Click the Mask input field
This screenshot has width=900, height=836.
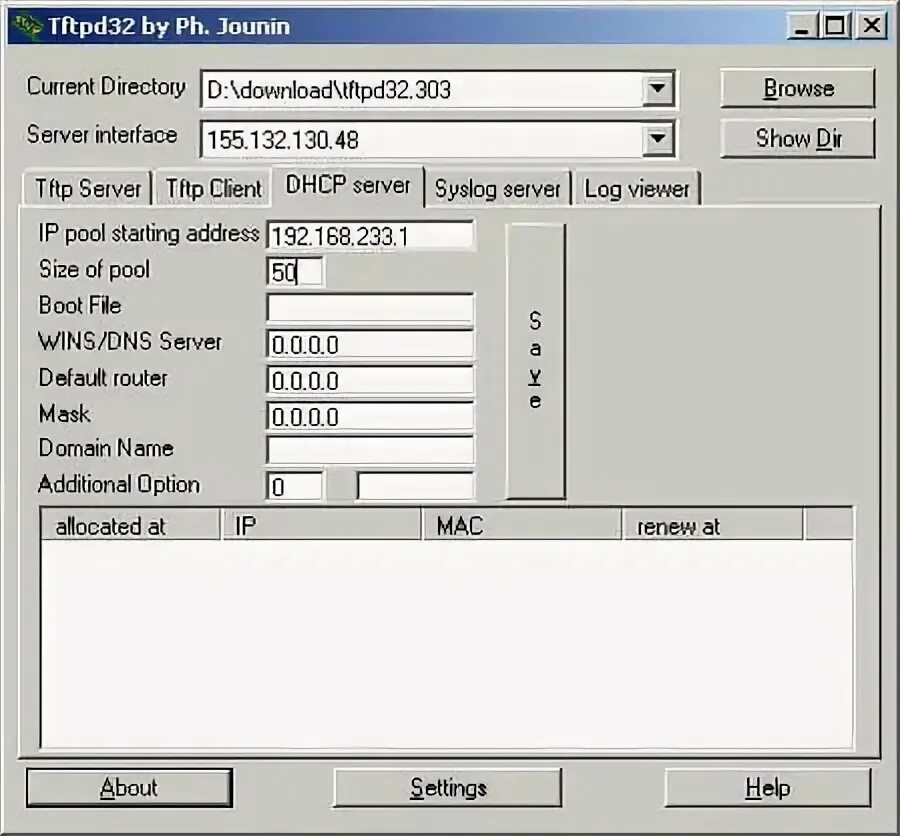pos(370,416)
